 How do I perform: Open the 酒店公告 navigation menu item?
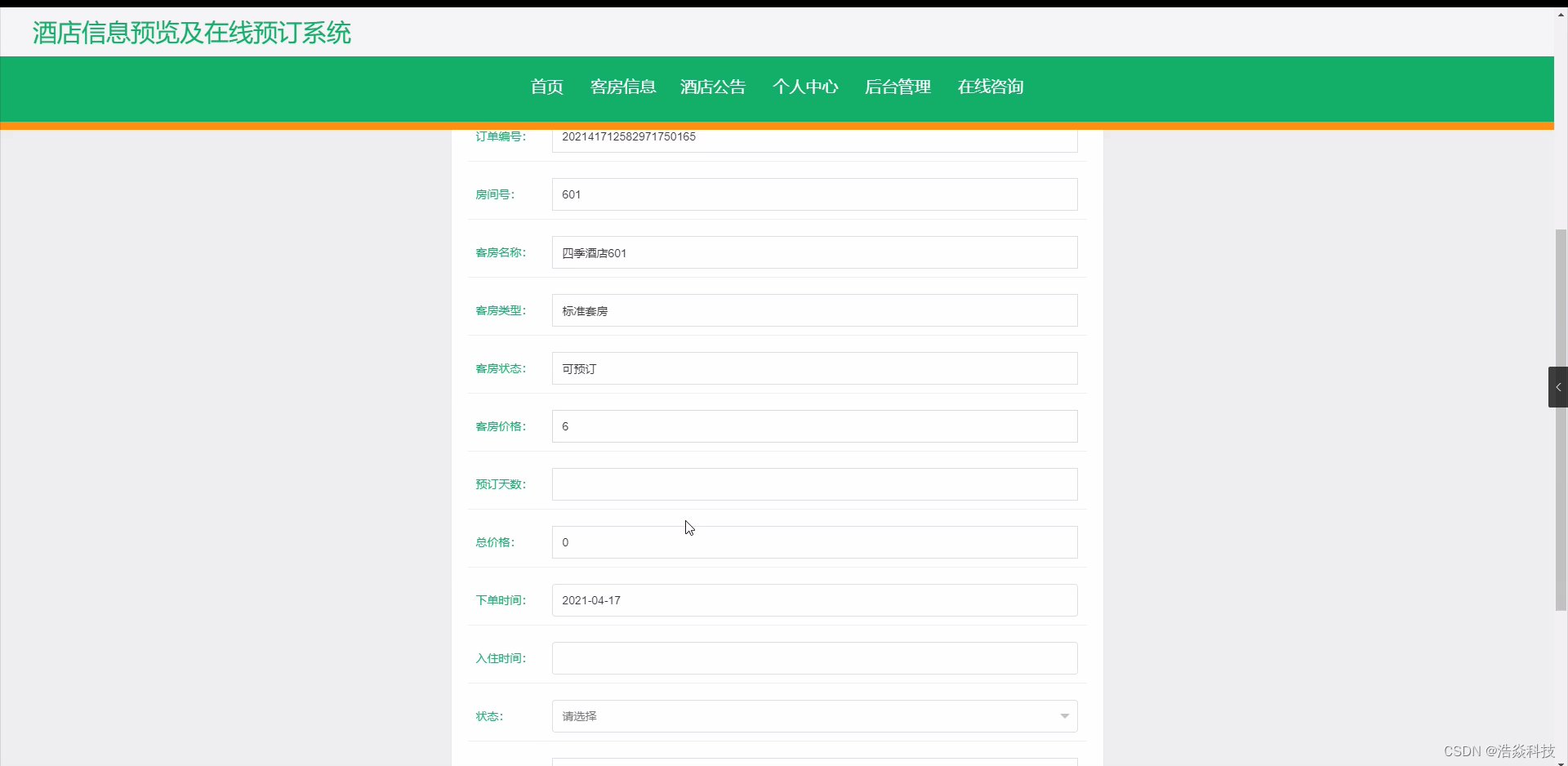coord(711,87)
